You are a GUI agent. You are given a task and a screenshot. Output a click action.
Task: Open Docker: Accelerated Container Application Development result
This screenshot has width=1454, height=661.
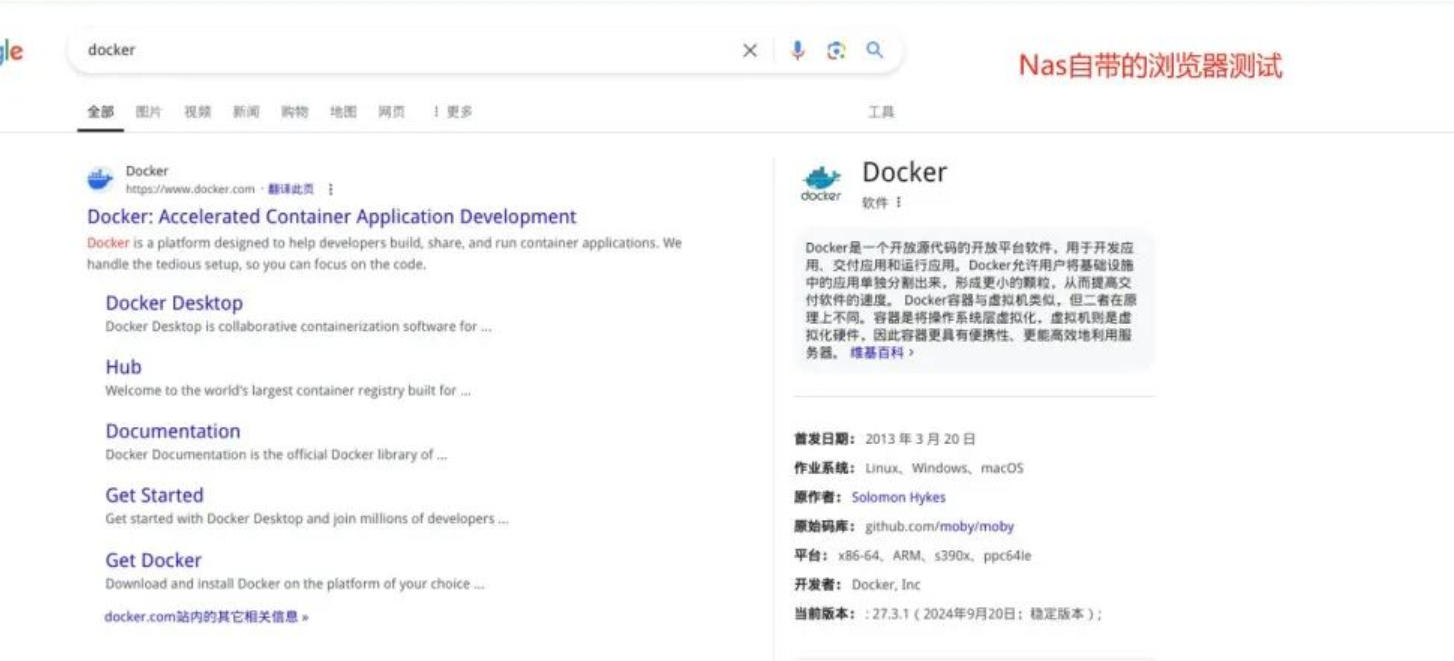(331, 217)
